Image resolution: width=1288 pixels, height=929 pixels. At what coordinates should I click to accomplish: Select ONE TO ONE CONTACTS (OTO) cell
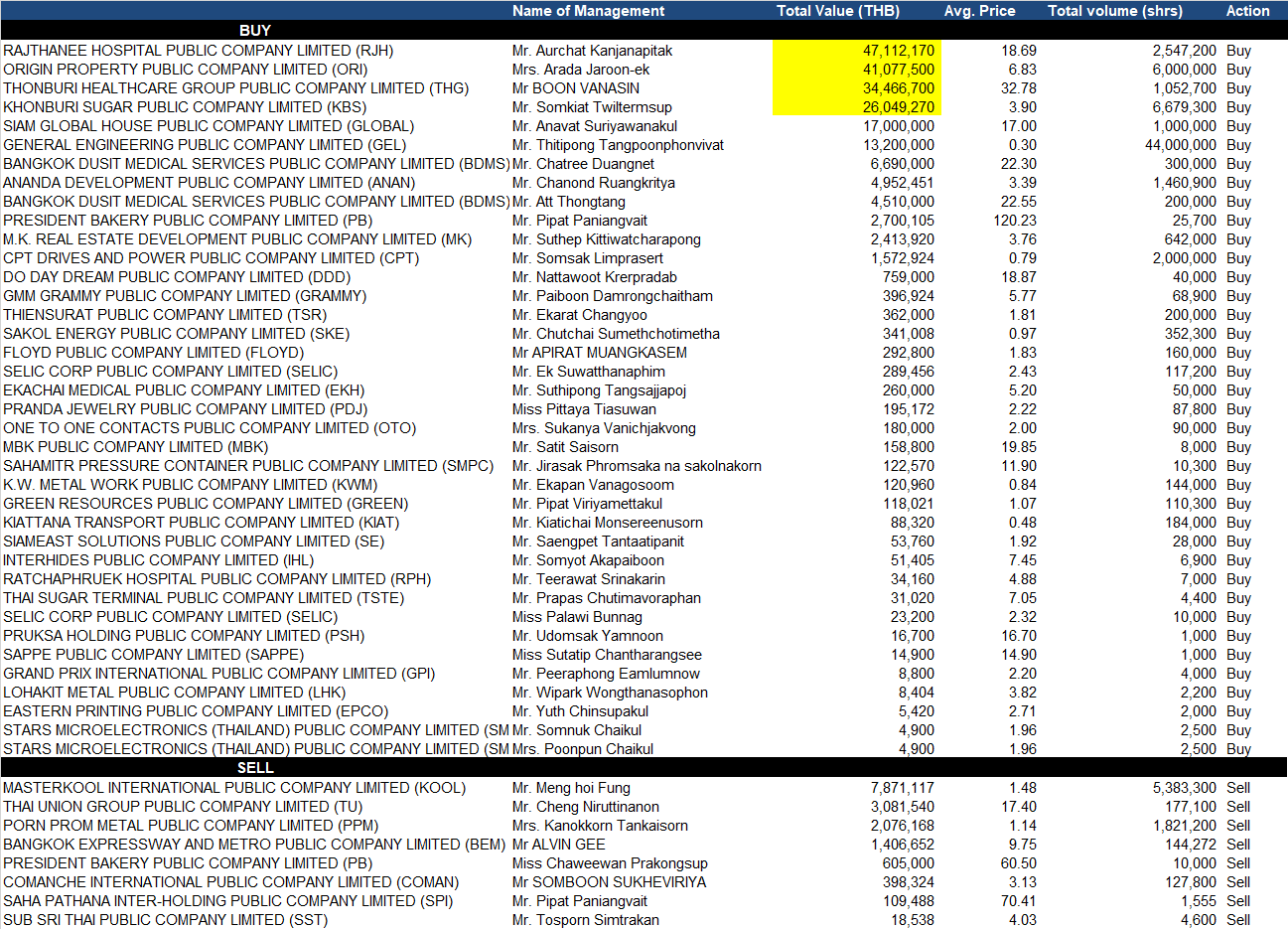pyautogui.click(x=210, y=428)
